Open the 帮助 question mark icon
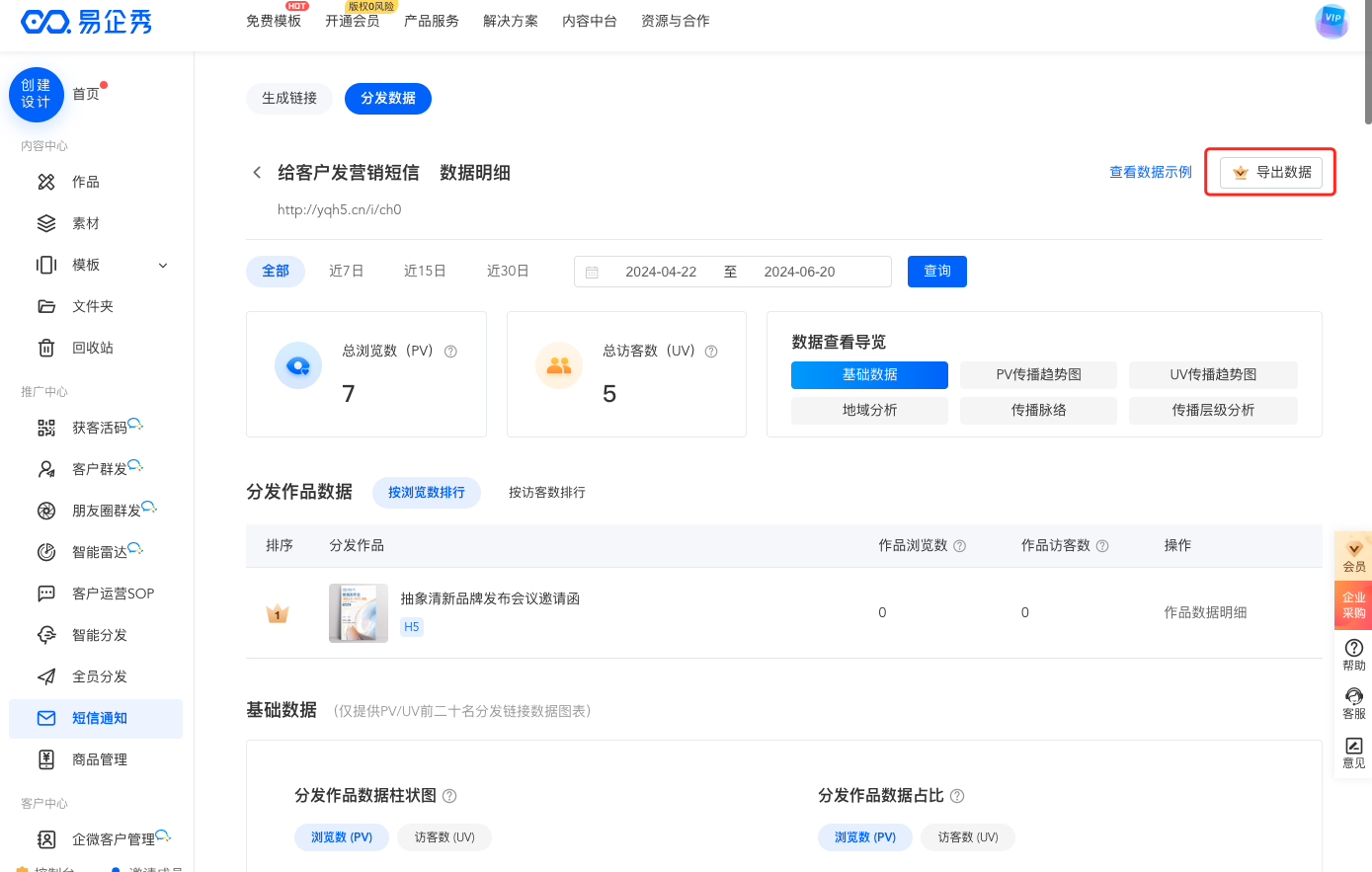 pos(1354,648)
